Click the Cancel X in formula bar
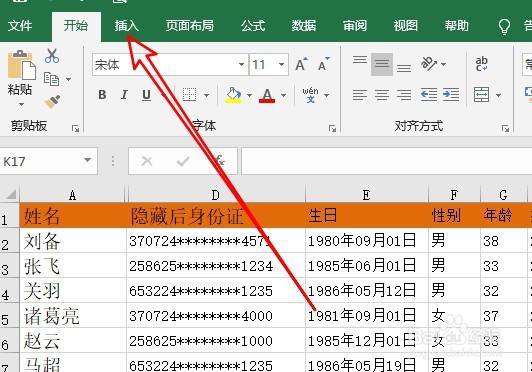532x372 pixels. click(x=147, y=161)
